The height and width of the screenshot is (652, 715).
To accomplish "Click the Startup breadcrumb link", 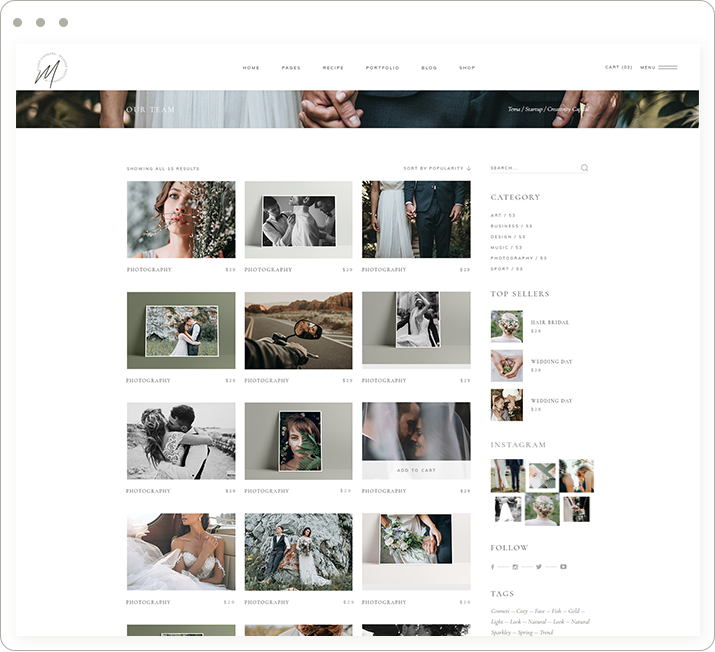I will [534, 109].
